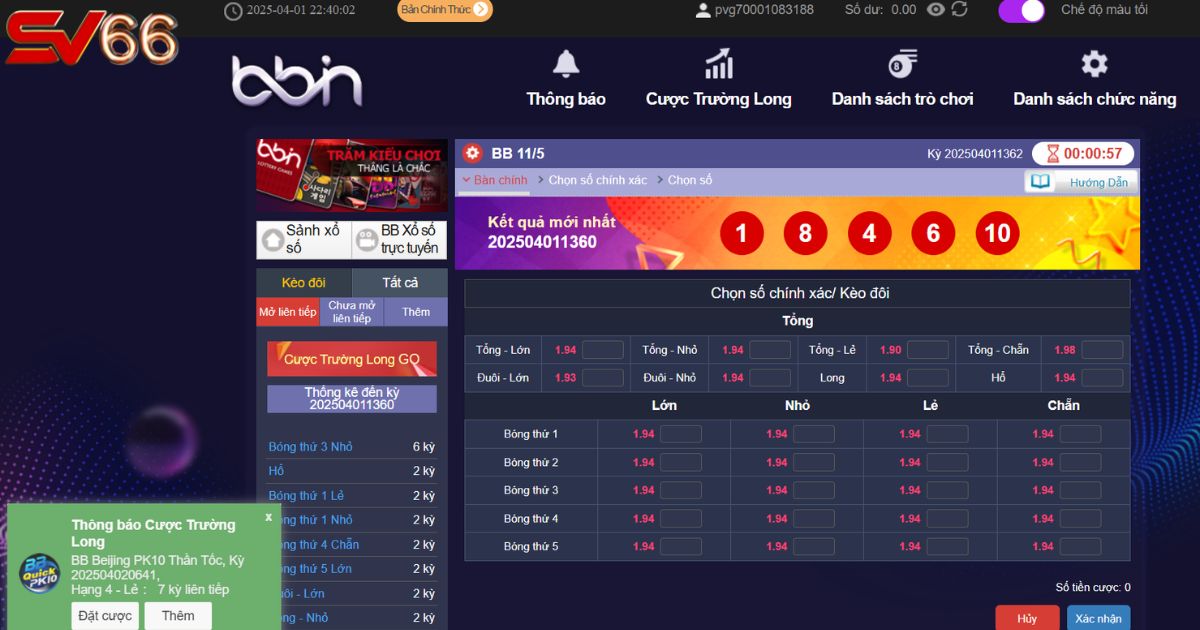Click Cược Trường Long GO banner
This screenshot has height=630, width=1200.
pyautogui.click(x=351, y=359)
